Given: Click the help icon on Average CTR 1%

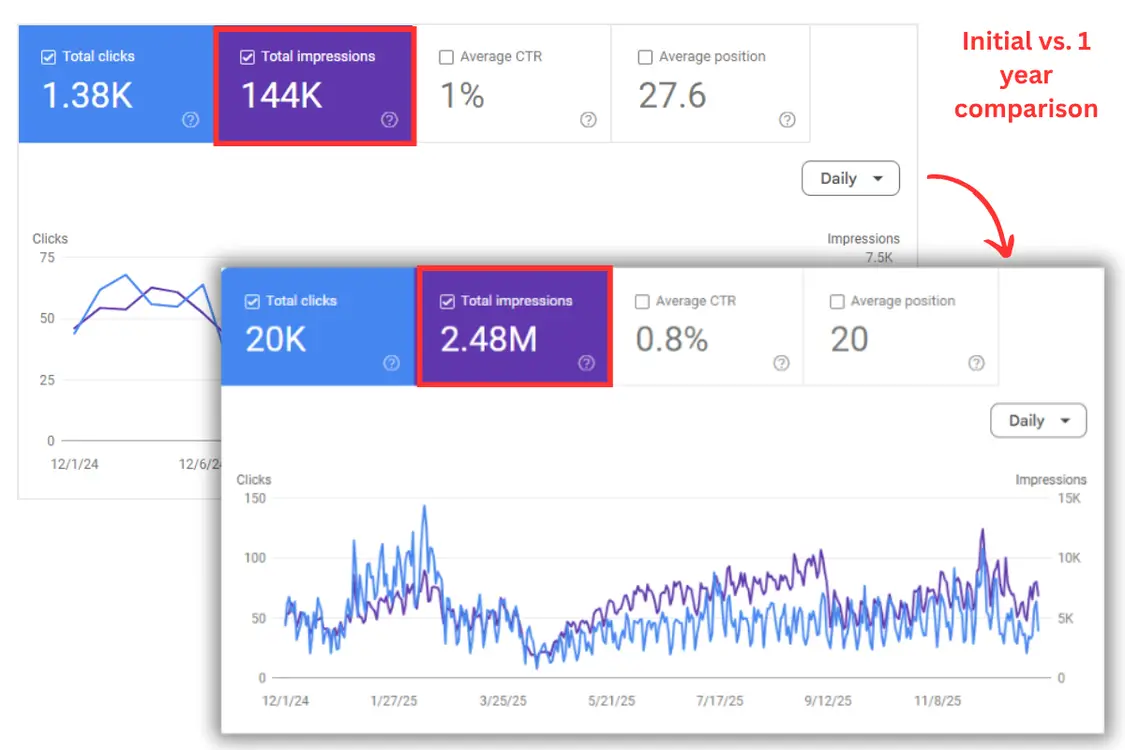Looking at the screenshot, I should (x=588, y=120).
